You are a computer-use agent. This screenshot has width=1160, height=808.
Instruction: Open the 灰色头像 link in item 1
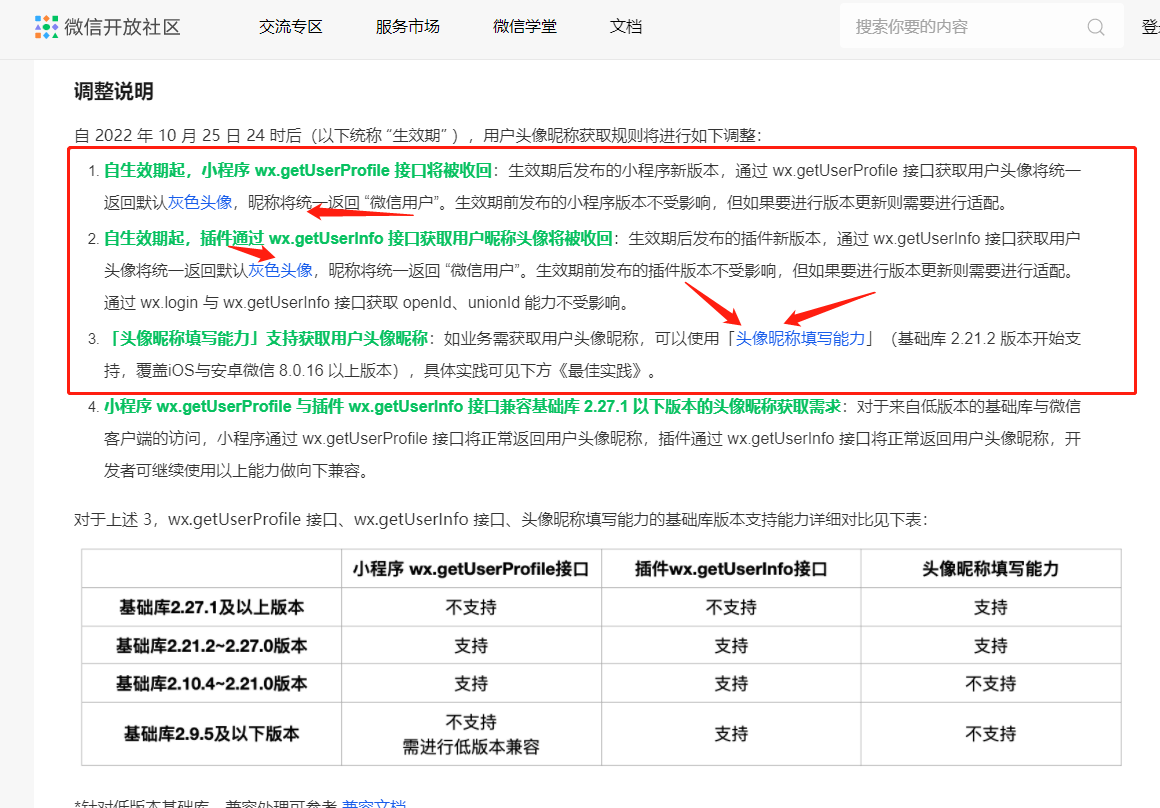pyautogui.click(x=200, y=202)
